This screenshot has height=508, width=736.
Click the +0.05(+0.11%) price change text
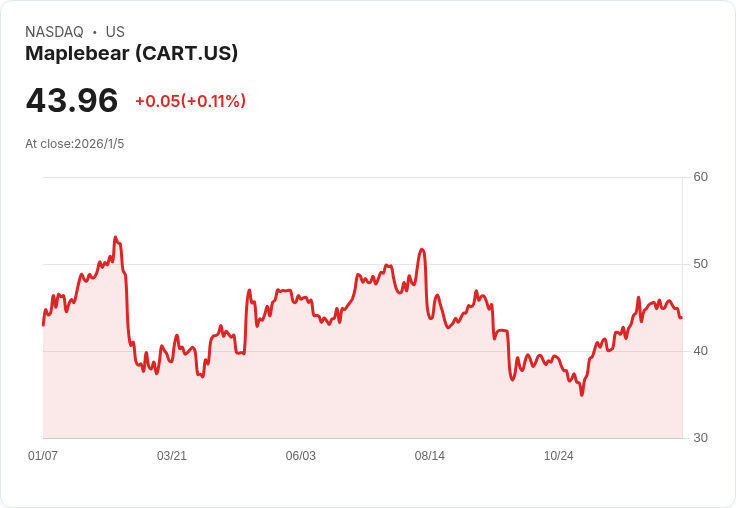click(x=191, y=101)
